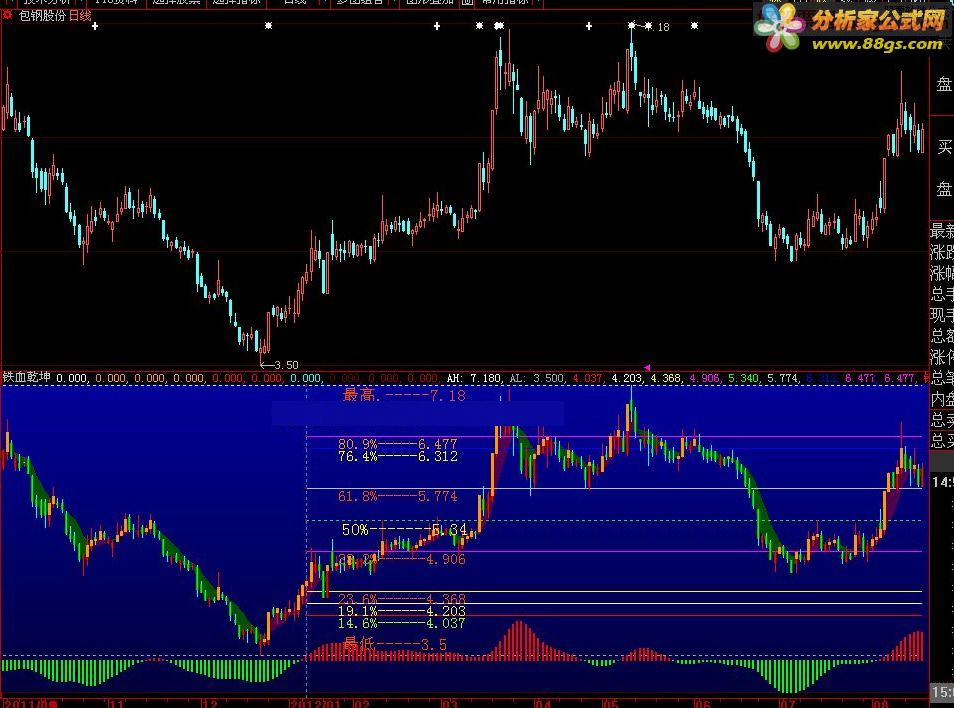The image size is (954, 708).
Task: Click the red 4.037 header value
Action: pyautogui.click(x=588, y=378)
